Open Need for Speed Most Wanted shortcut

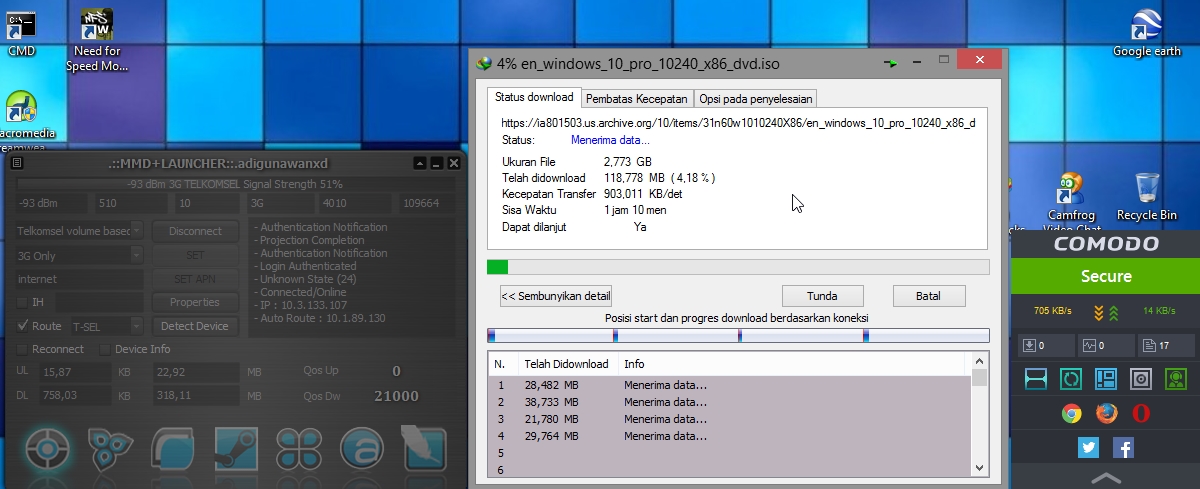click(97, 40)
